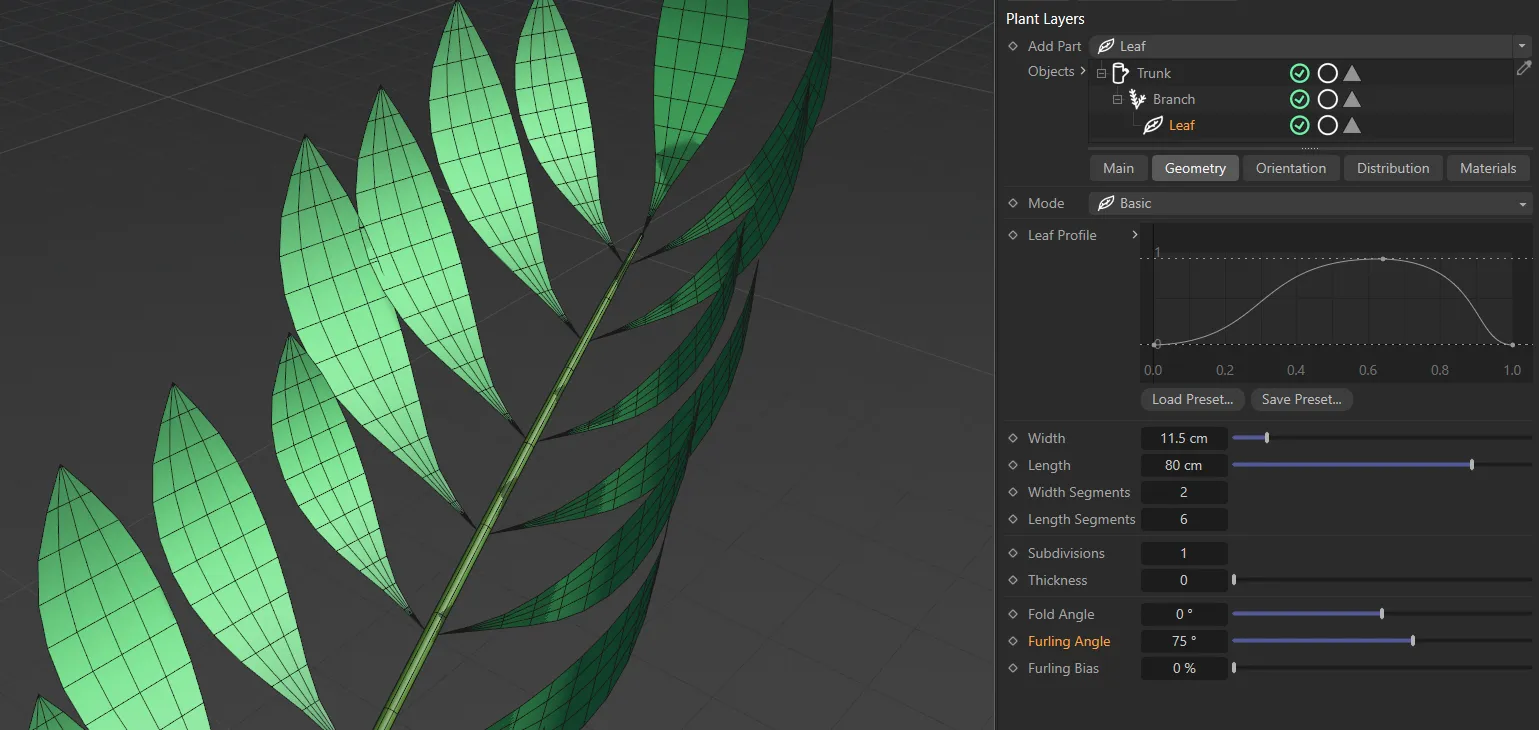Screen dimensions: 1539x730
Task: Click the leaf icon in the Mode field
Action: coord(1106,203)
